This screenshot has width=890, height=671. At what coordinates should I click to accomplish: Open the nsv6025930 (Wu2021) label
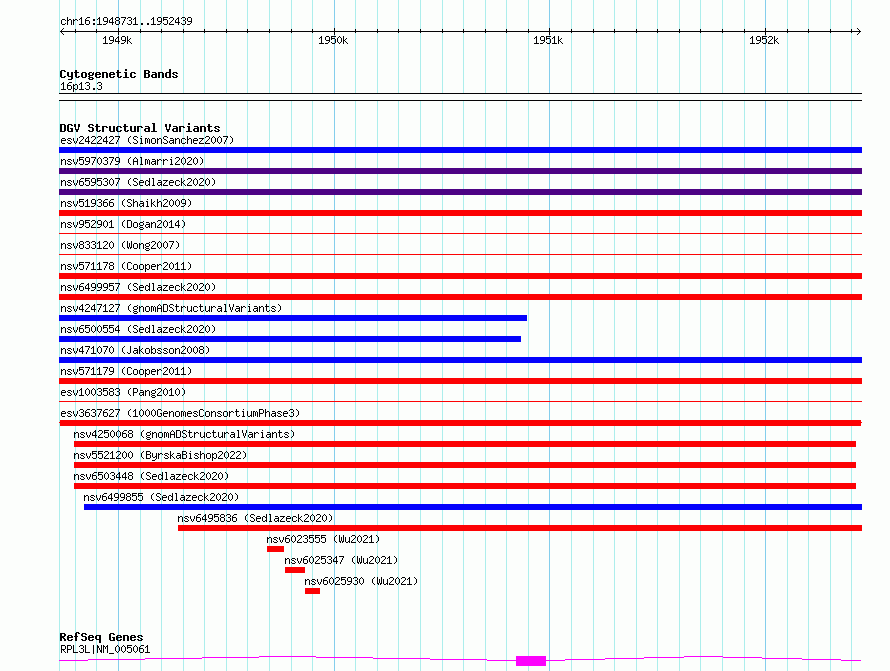tap(361, 581)
